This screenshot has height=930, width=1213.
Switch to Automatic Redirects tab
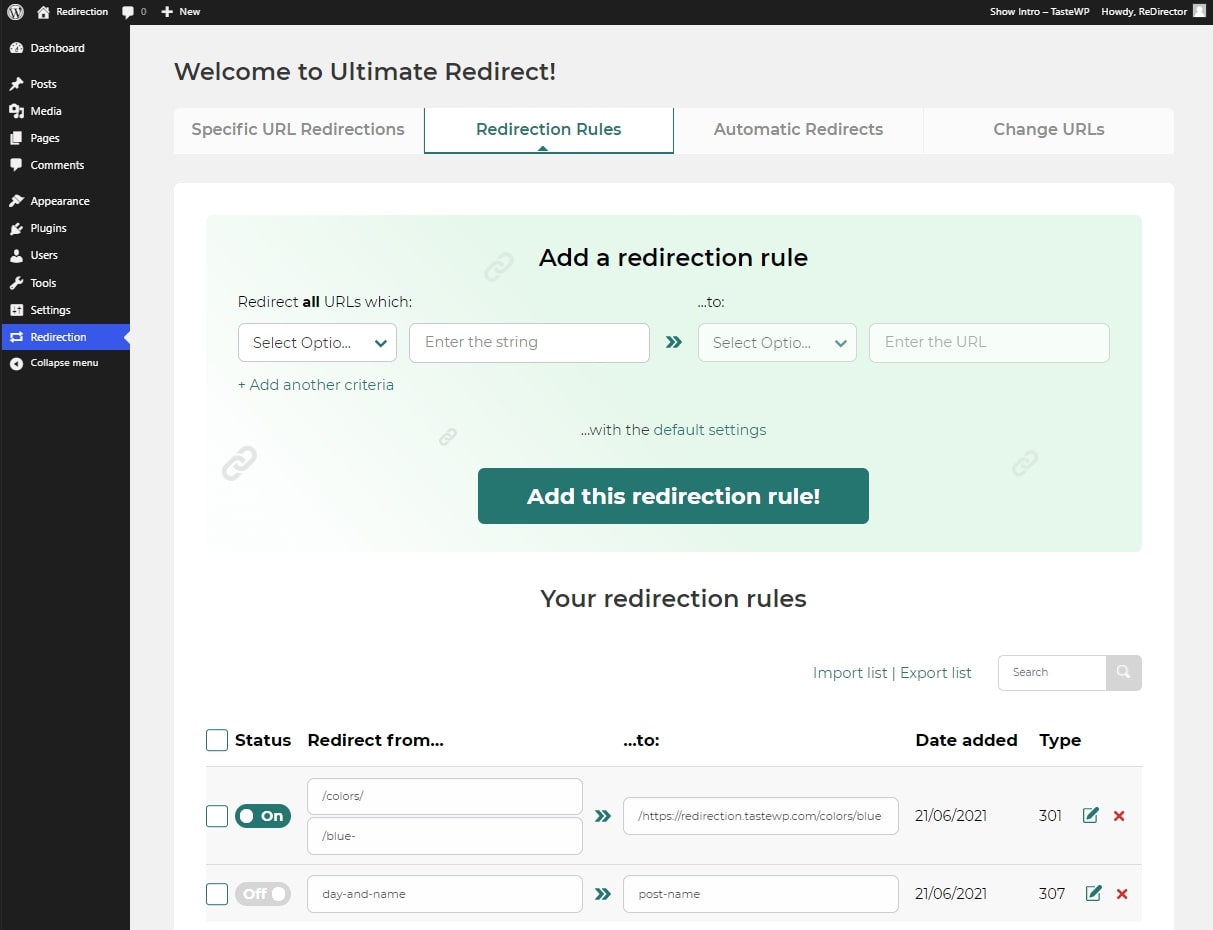click(x=798, y=130)
